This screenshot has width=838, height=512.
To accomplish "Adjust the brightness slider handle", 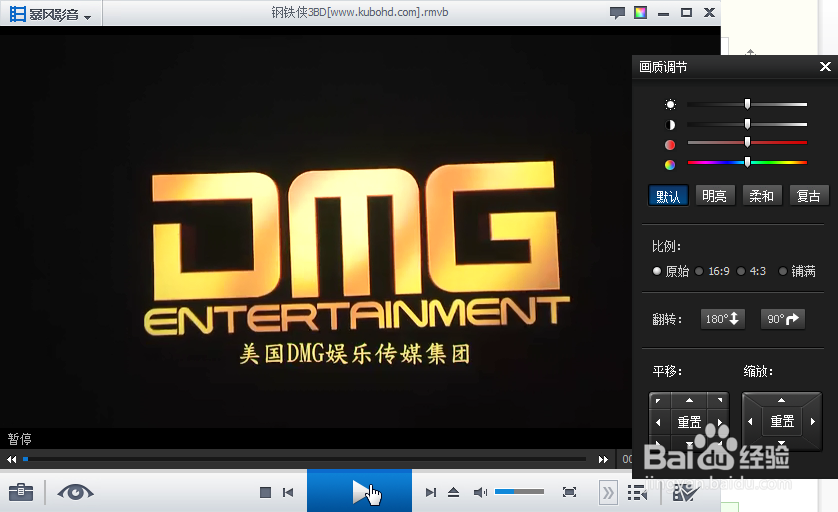I will point(747,104).
